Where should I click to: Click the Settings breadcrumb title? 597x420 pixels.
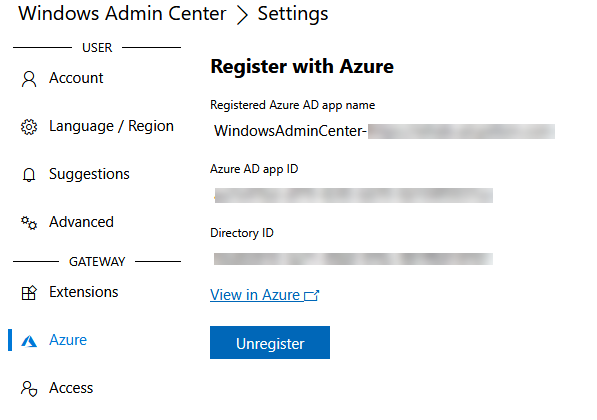coord(292,14)
